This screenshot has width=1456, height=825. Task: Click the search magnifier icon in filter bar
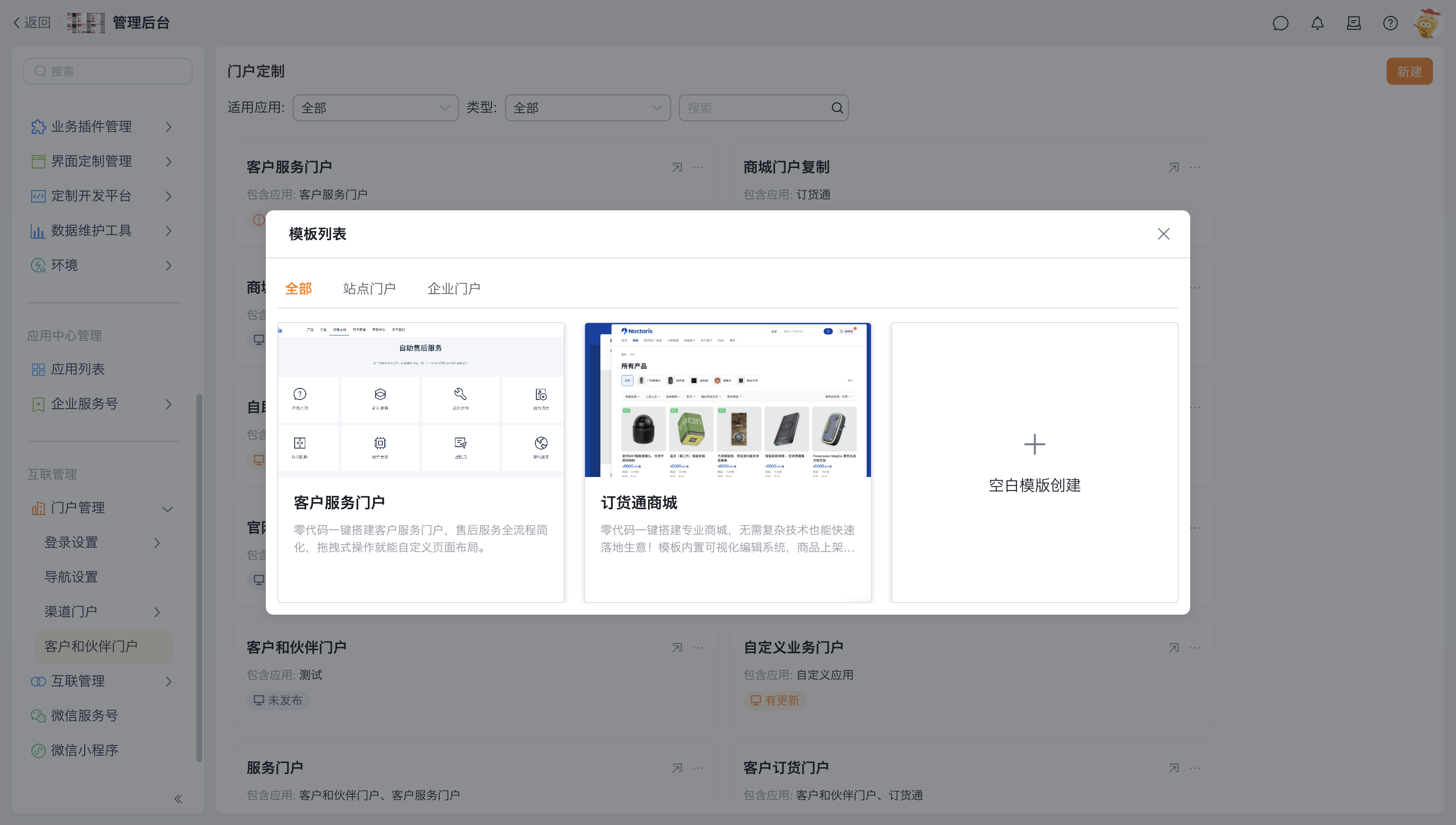point(836,108)
